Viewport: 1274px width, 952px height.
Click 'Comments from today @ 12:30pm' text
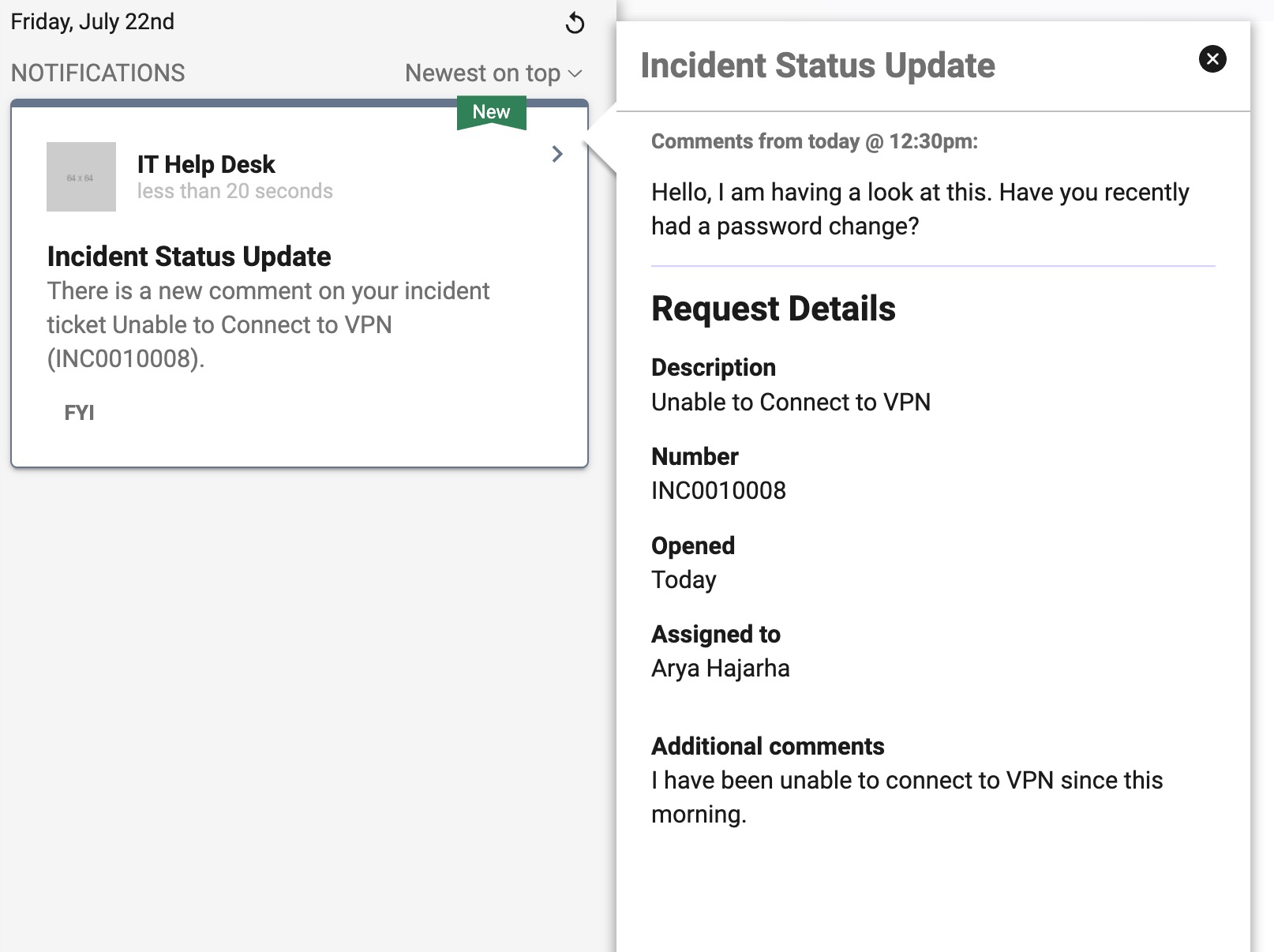[x=815, y=141]
